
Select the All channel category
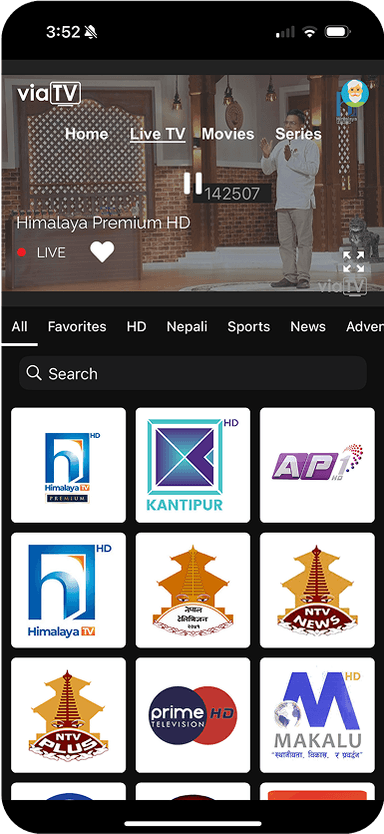[x=20, y=327]
